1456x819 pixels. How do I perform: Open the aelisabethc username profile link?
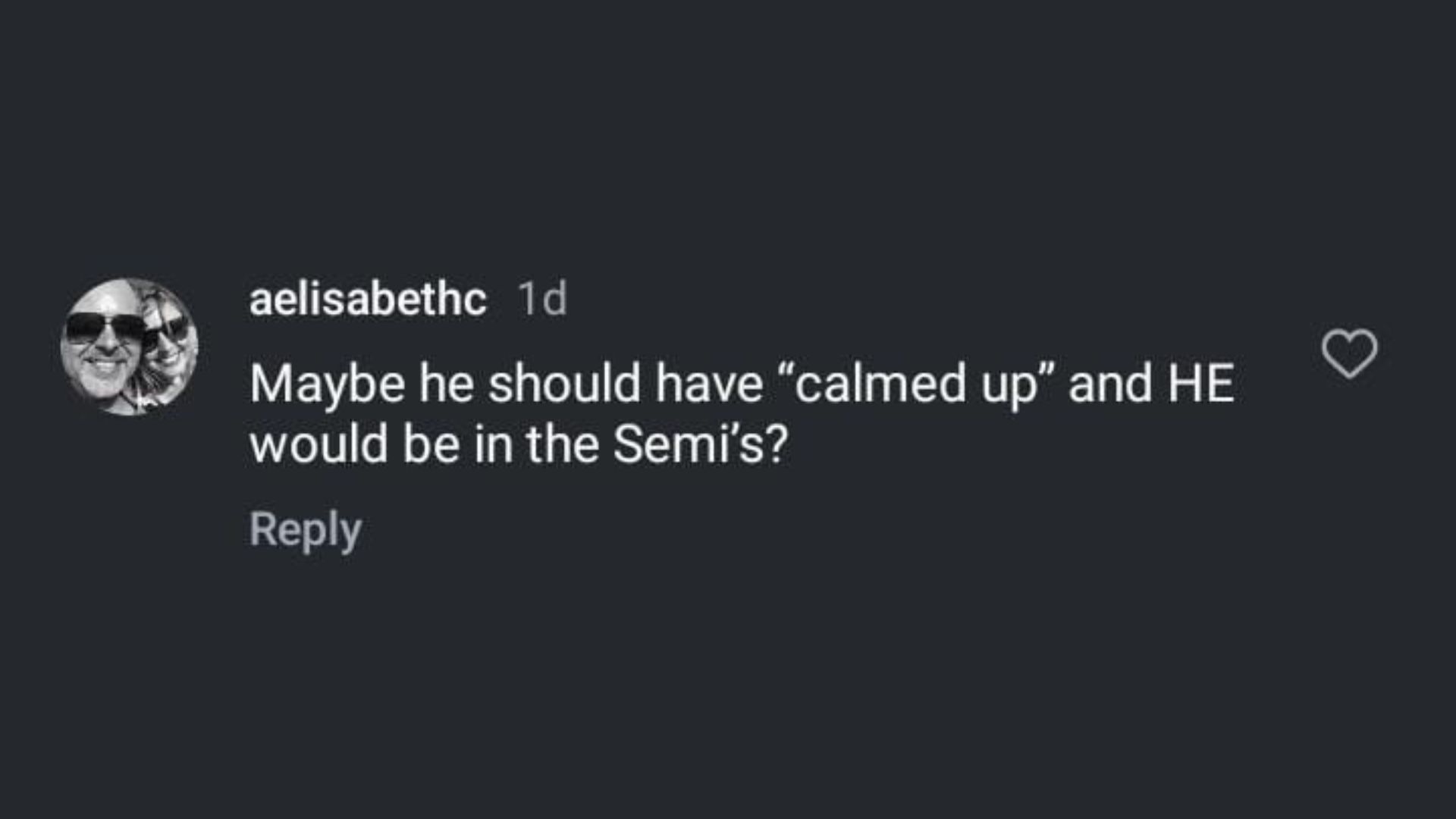(368, 299)
